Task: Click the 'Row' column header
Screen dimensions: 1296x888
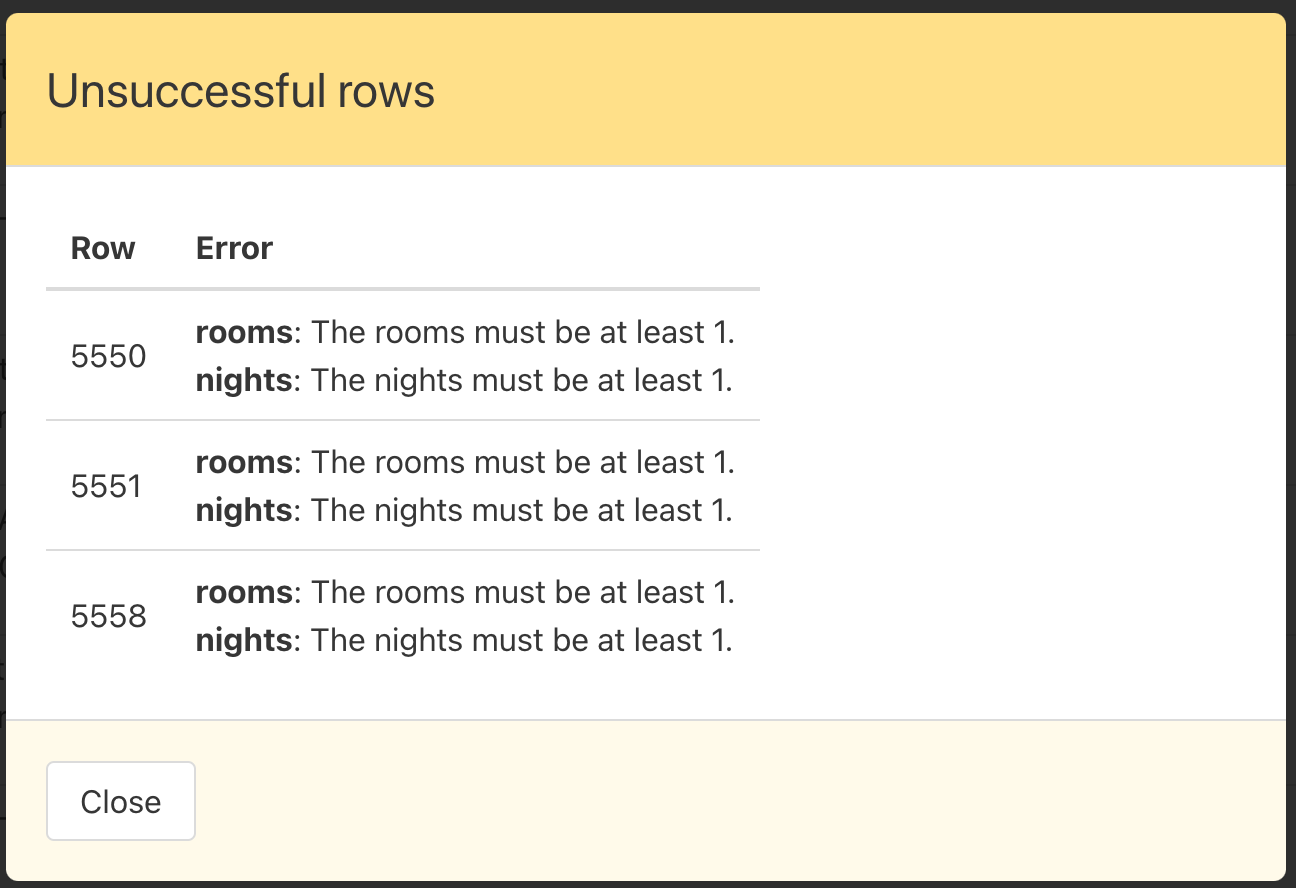Action: (x=103, y=248)
